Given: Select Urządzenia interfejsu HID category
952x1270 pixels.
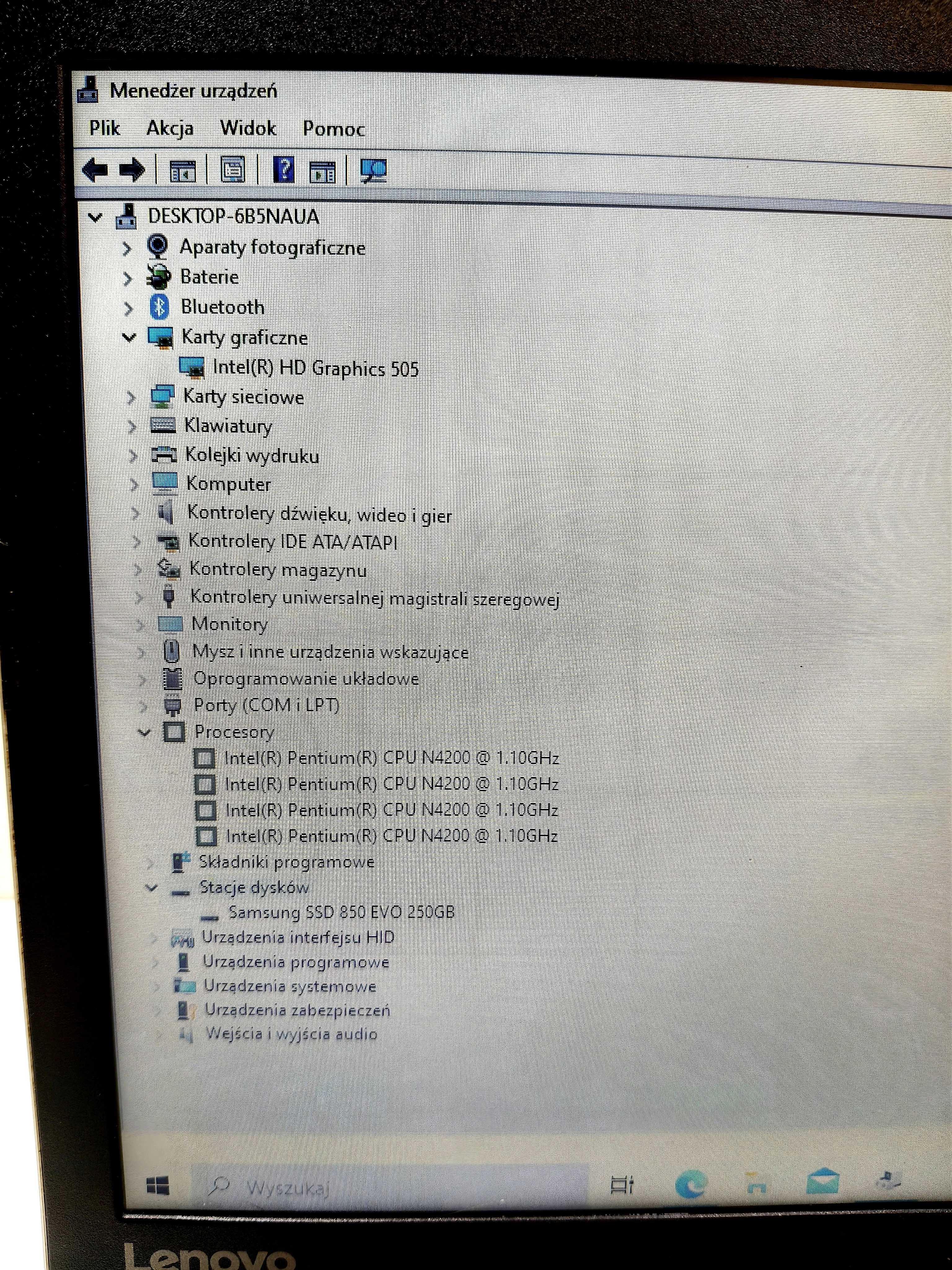Looking at the screenshot, I should (x=298, y=937).
